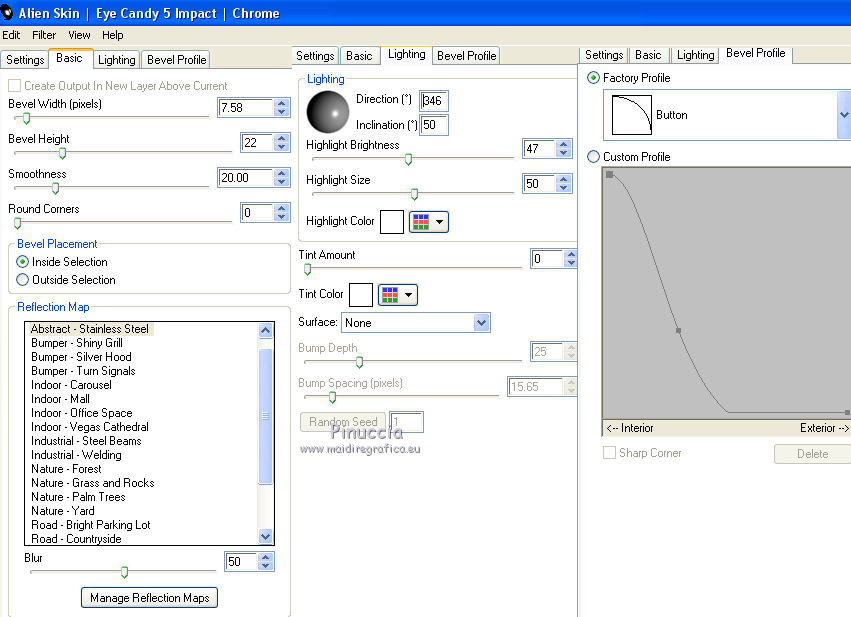Decrease Blur value down arrow

(265, 565)
